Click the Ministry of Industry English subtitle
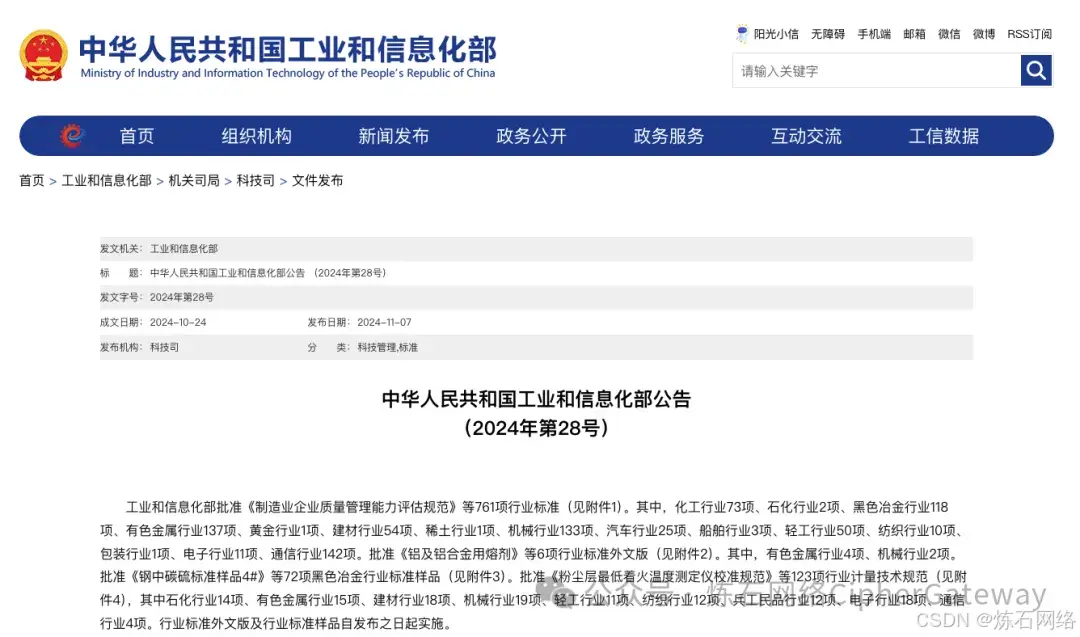The height and width of the screenshot is (637, 1080). [x=288, y=73]
